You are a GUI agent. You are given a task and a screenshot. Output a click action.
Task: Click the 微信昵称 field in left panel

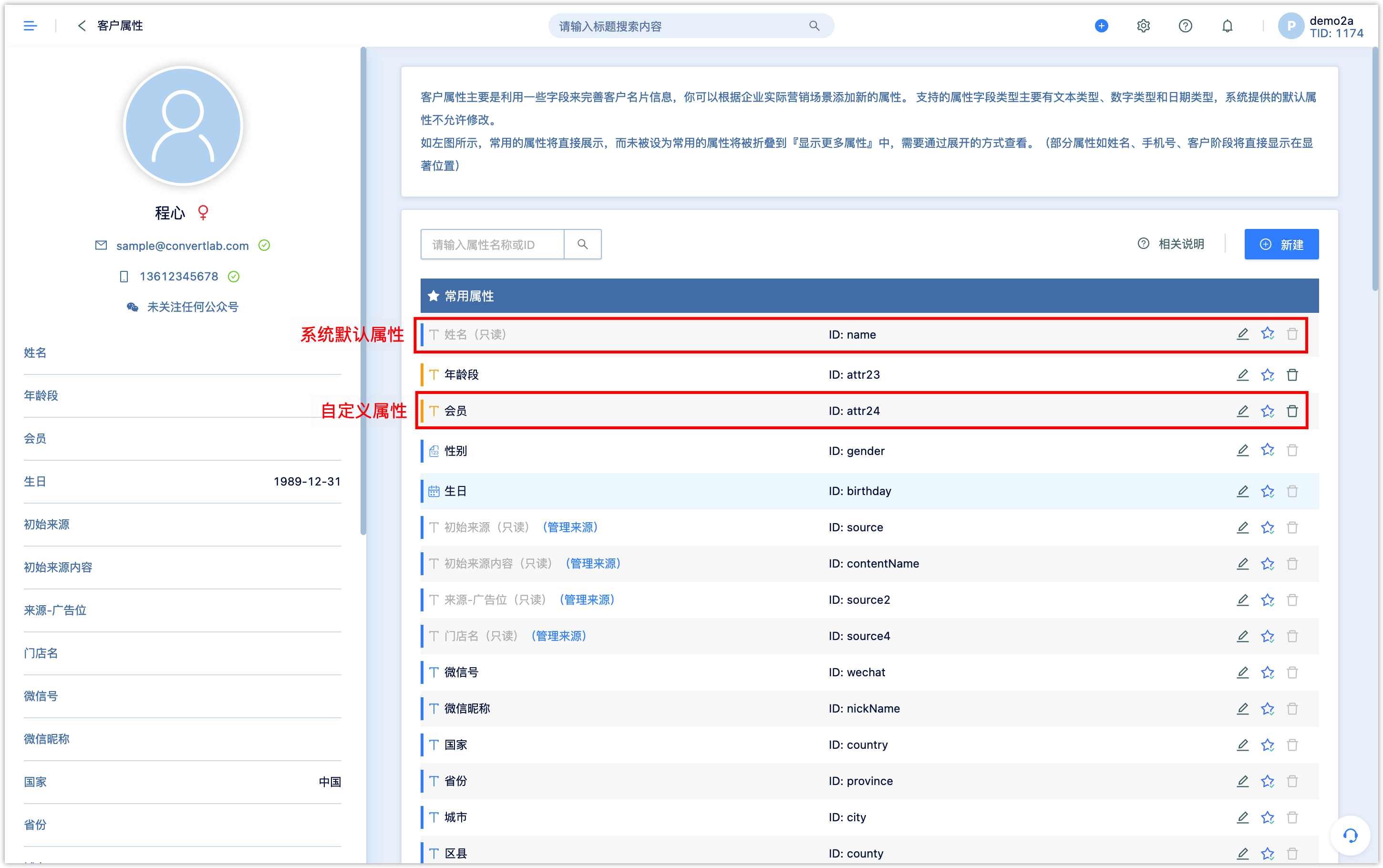click(183, 739)
